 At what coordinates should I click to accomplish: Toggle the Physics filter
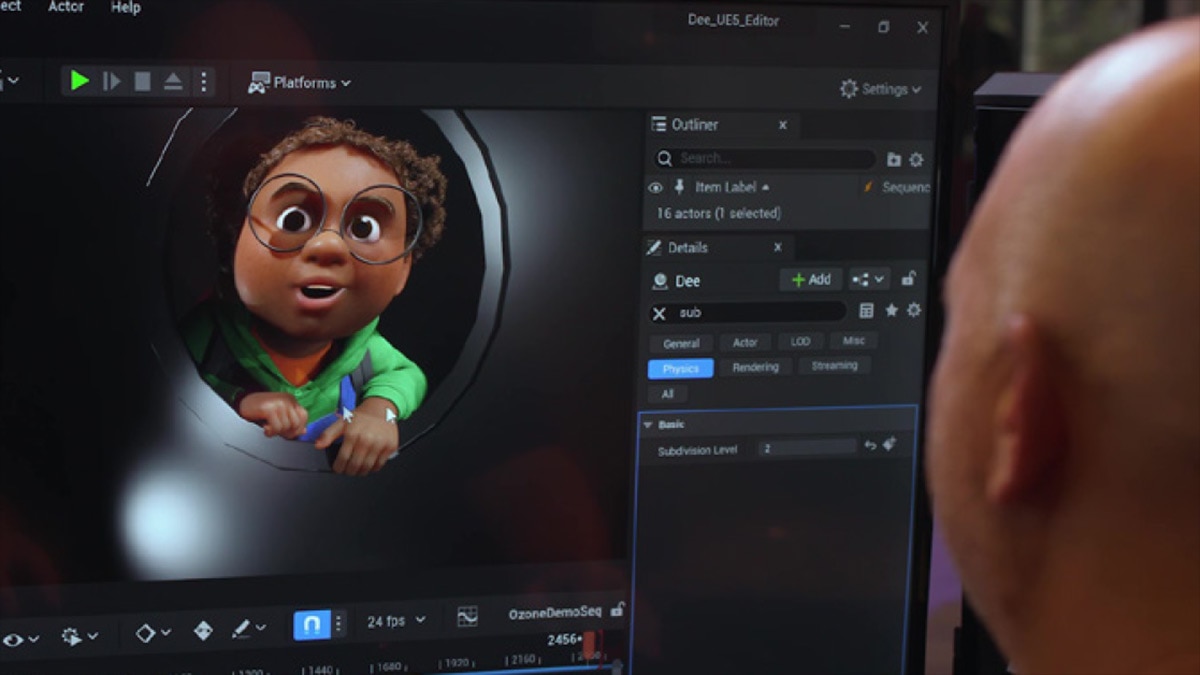click(681, 369)
